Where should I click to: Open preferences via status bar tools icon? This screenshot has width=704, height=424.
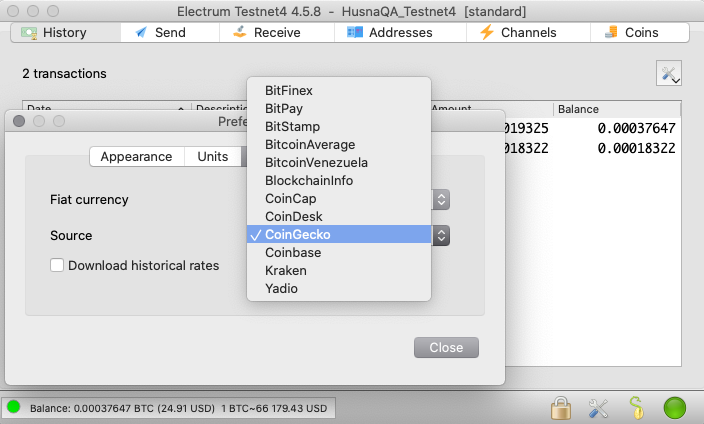click(598, 408)
